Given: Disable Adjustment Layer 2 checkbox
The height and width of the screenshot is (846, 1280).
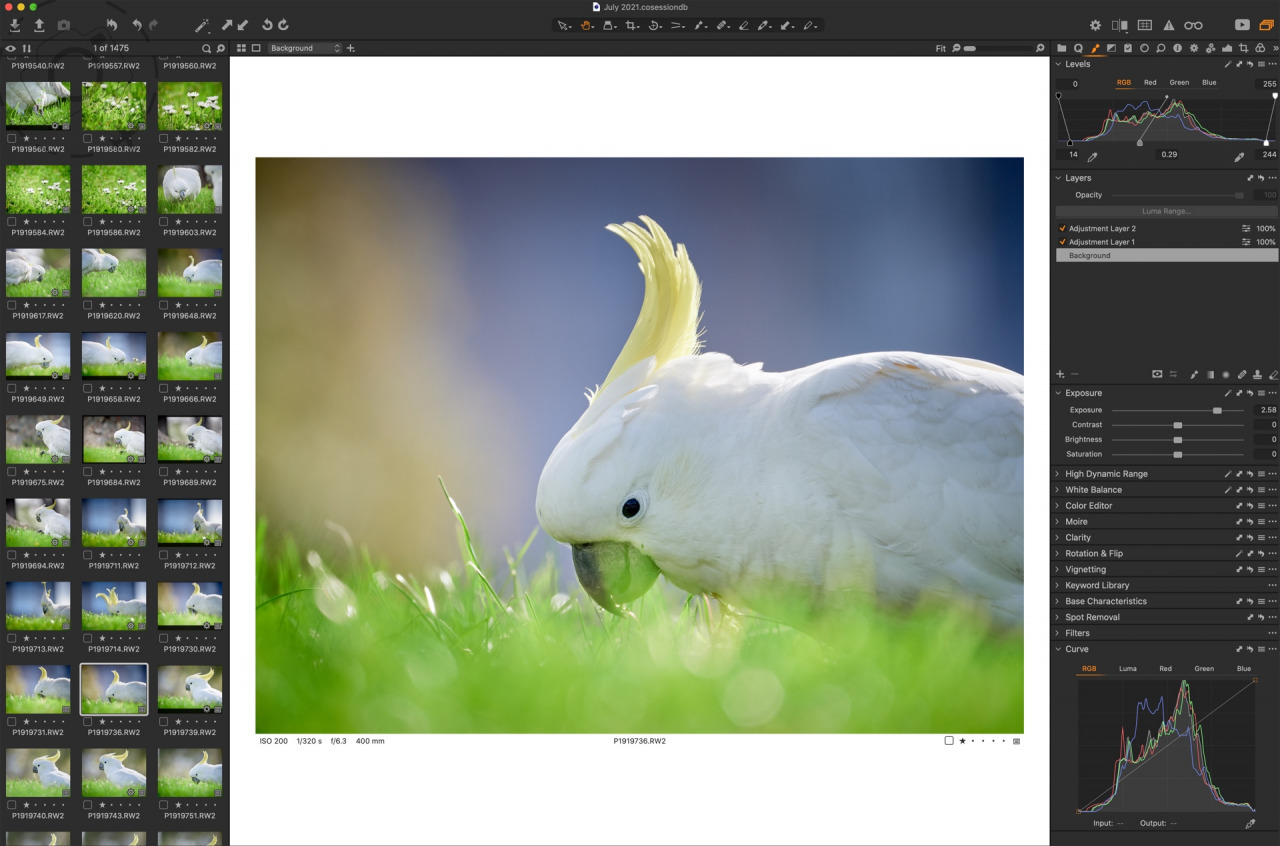Looking at the screenshot, I should click(1062, 229).
